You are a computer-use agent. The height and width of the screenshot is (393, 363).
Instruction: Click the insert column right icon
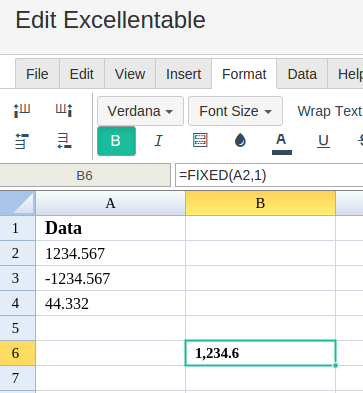point(64,111)
